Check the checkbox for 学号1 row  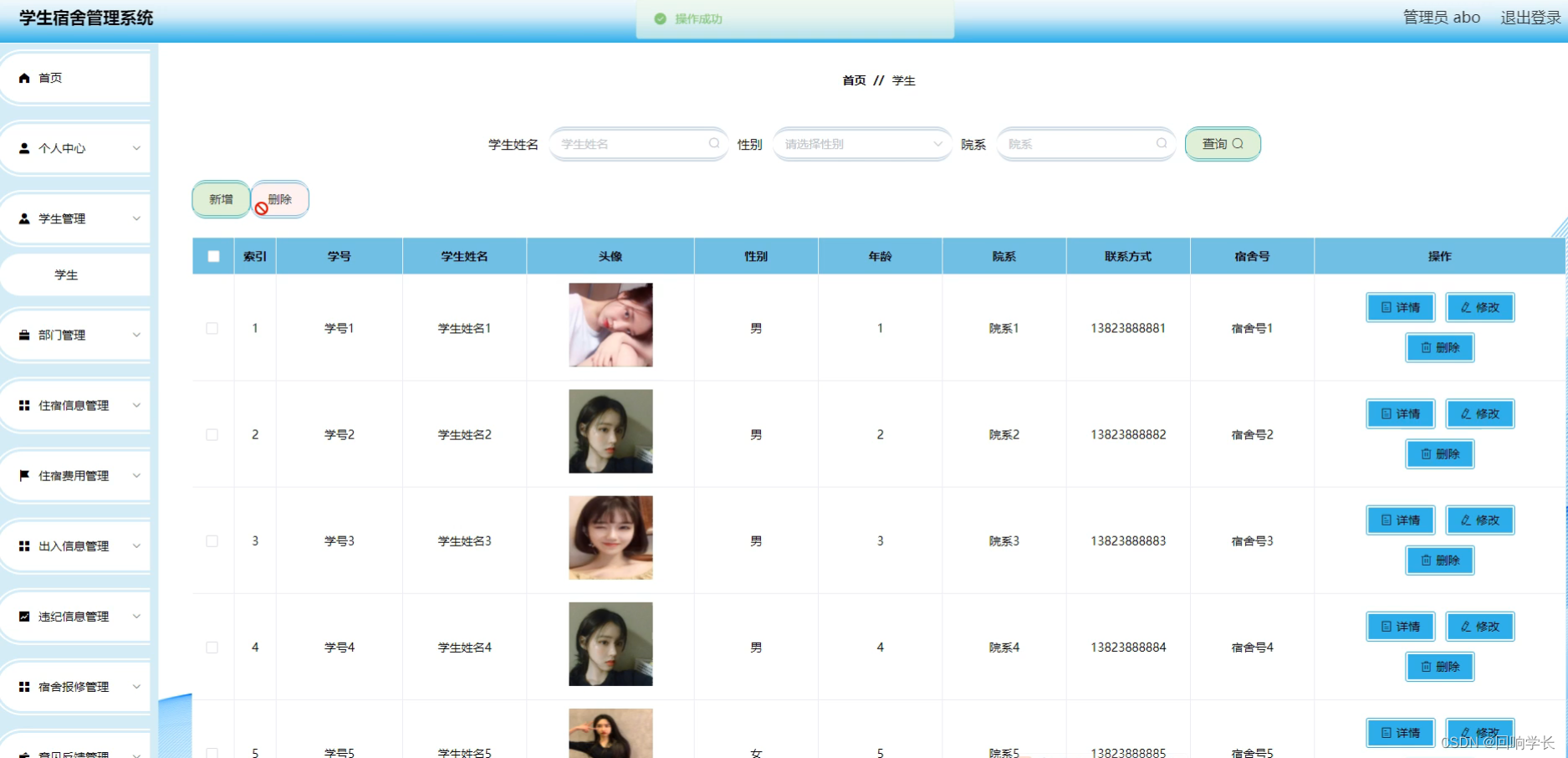[x=212, y=328]
